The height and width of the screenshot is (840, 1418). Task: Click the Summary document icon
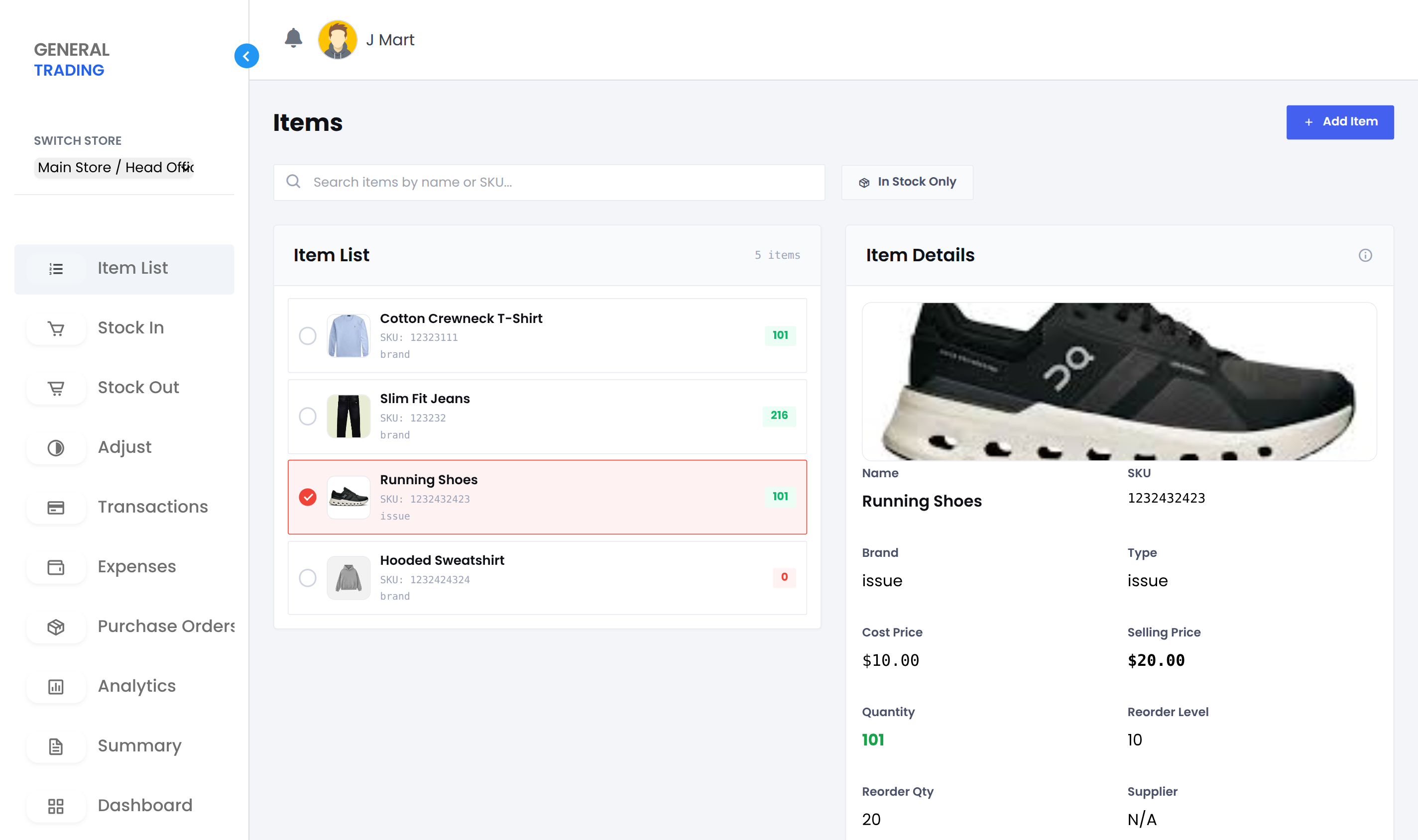click(55, 746)
